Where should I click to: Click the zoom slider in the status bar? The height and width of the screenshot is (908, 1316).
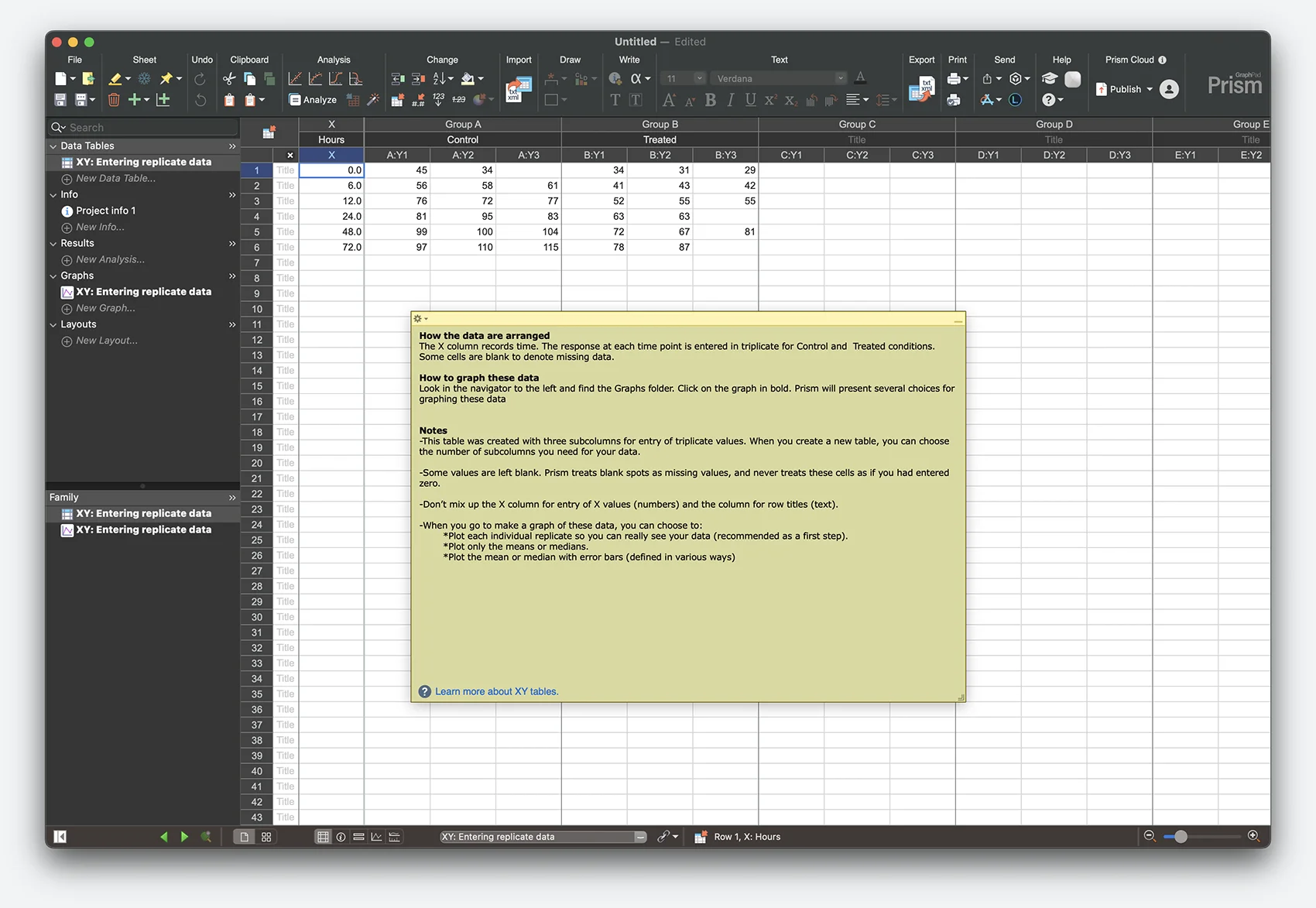1181,837
